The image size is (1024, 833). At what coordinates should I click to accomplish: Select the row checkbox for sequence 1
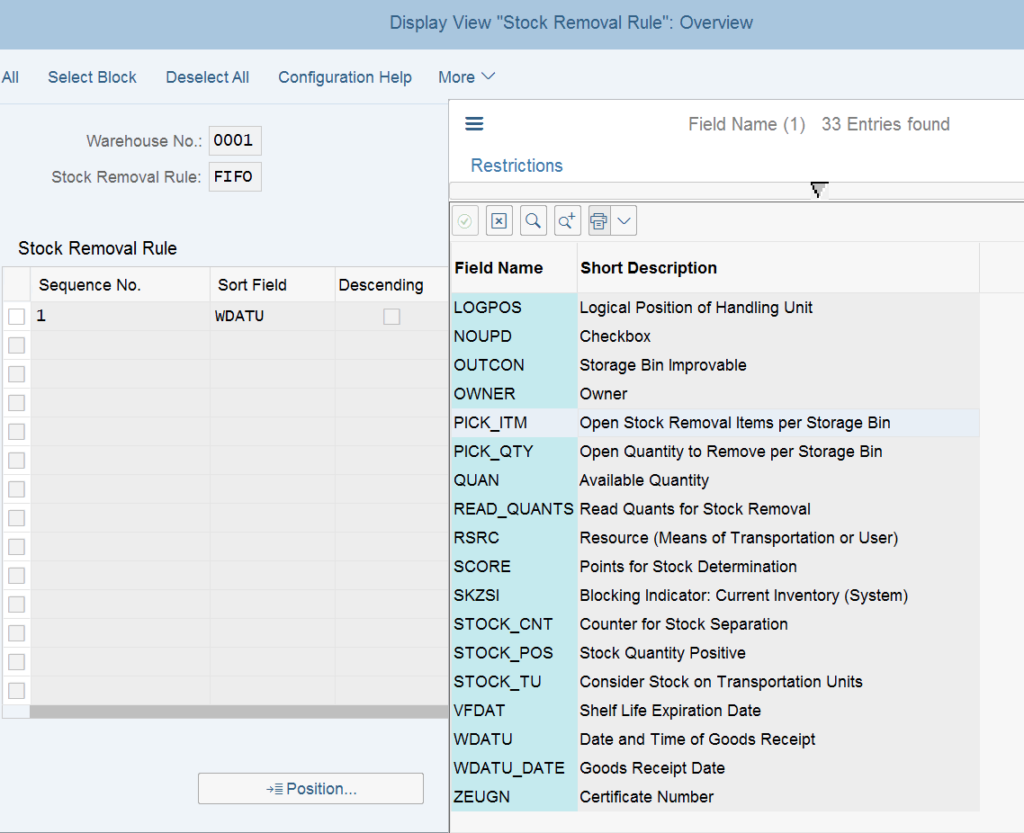click(x=16, y=317)
